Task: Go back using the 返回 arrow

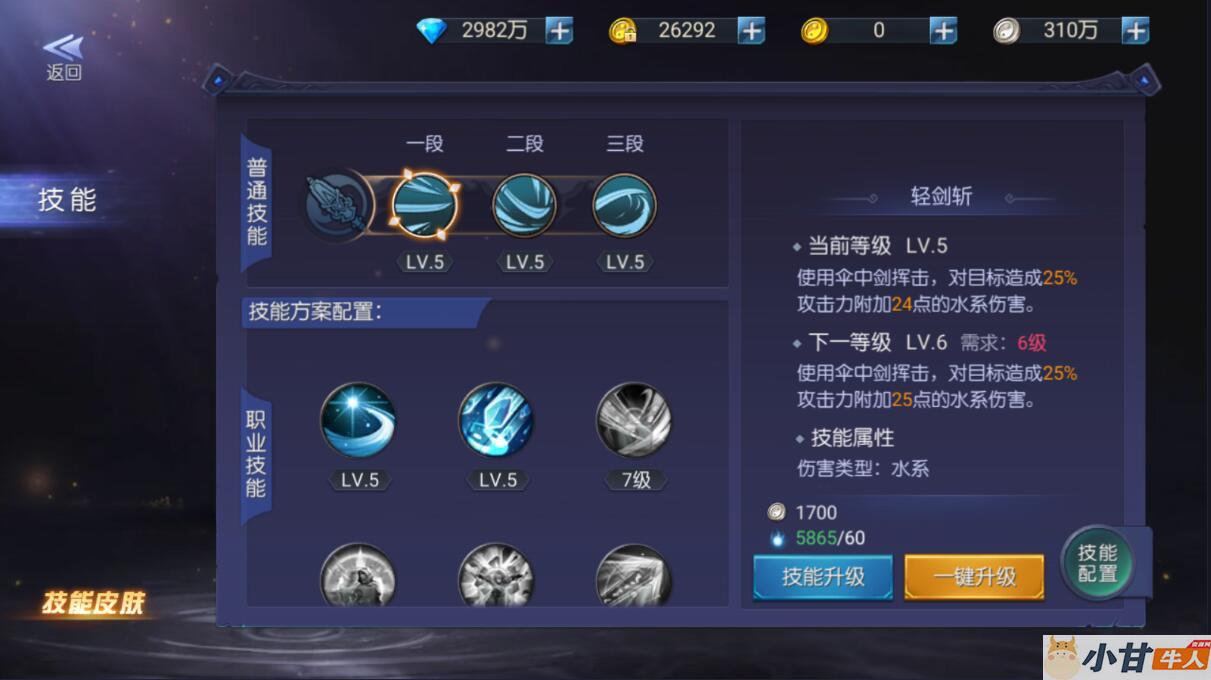Action: point(63,57)
